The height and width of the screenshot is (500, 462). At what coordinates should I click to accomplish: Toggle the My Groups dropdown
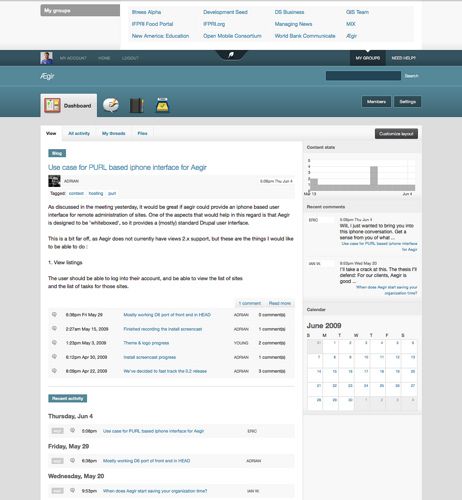click(x=368, y=58)
